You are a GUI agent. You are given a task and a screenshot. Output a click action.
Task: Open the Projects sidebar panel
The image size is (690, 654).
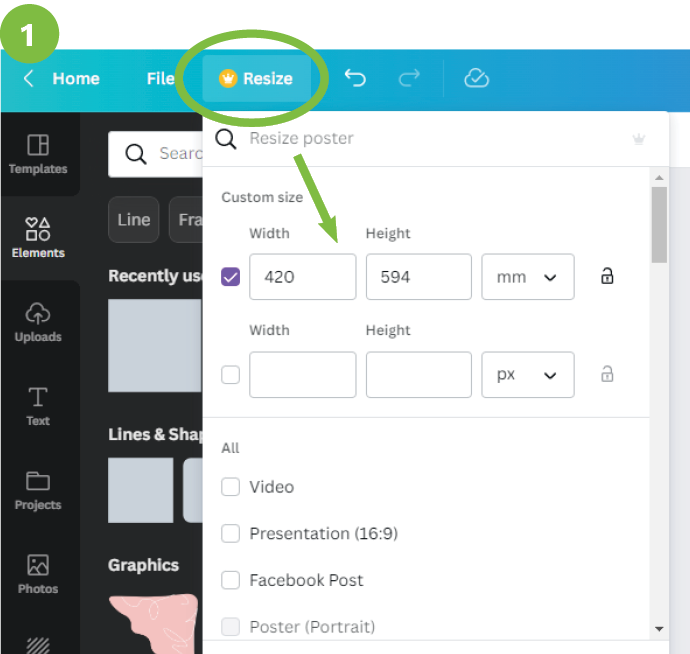point(38,490)
